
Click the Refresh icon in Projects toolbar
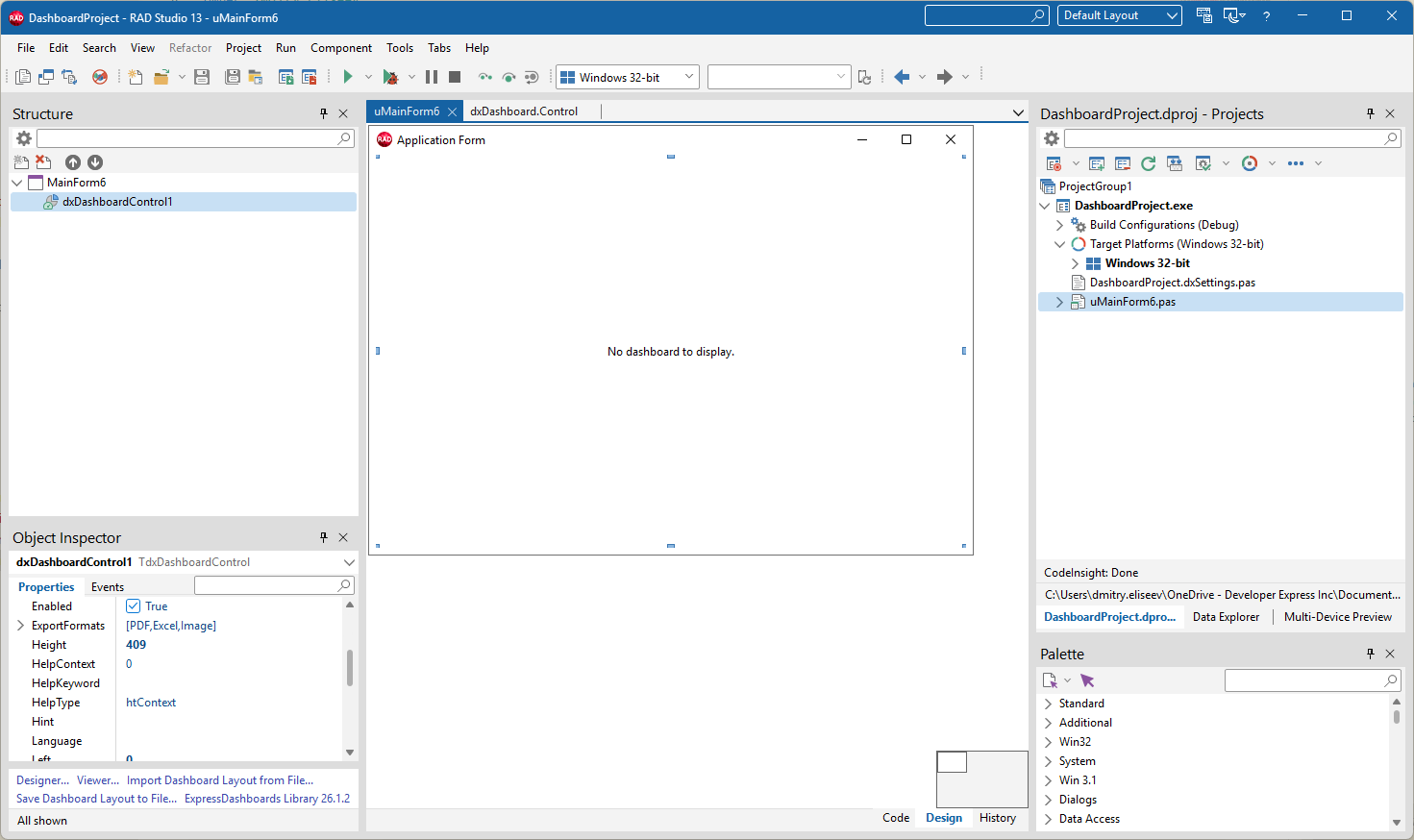click(1148, 163)
